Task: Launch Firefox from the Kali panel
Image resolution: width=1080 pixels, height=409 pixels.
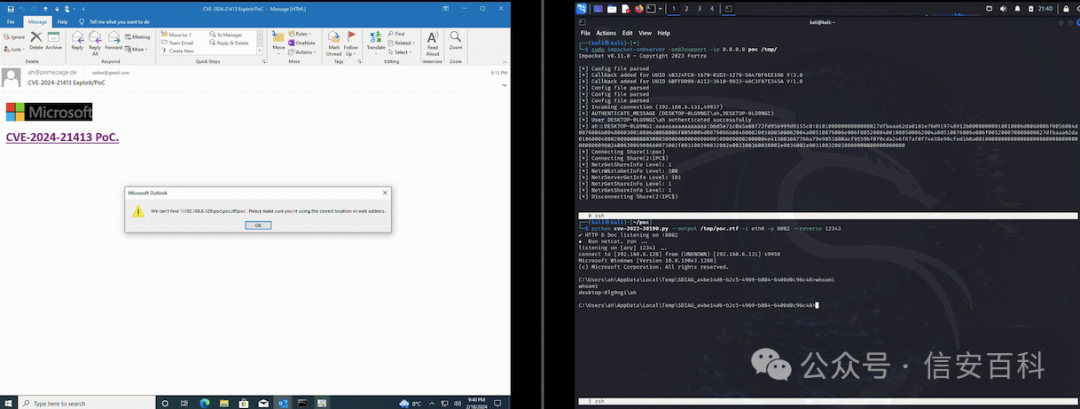Action: pyautogui.click(x=638, y=8)
